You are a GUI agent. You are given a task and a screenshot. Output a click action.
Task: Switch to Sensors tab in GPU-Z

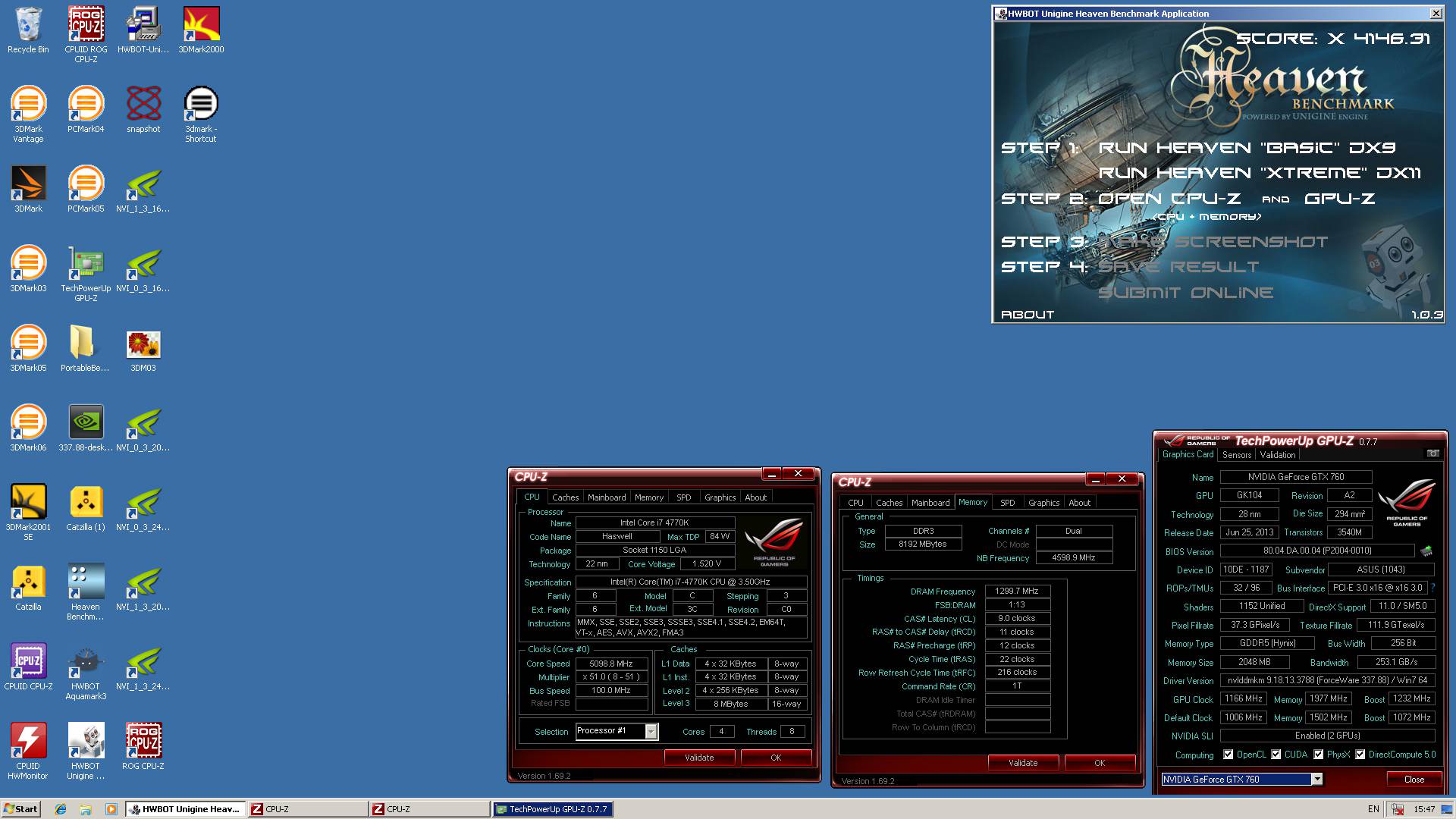1237,455
